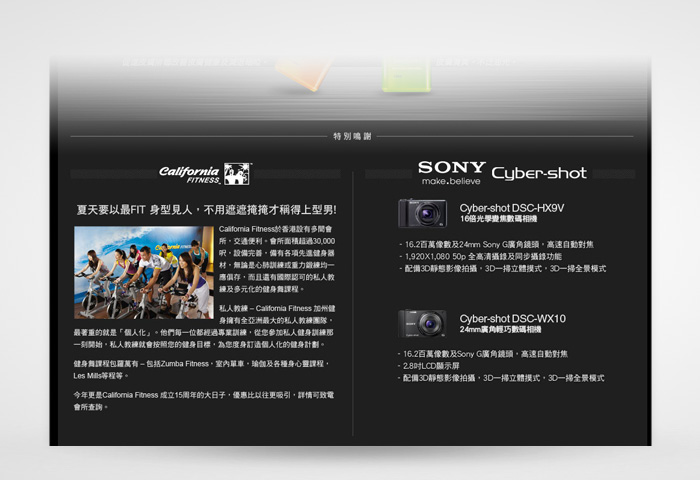Image resolution: width=700 pixels, height=480 pixels.
Task: Click the Cyber-shot DSC-HX9V title
Action: point(512,208)
